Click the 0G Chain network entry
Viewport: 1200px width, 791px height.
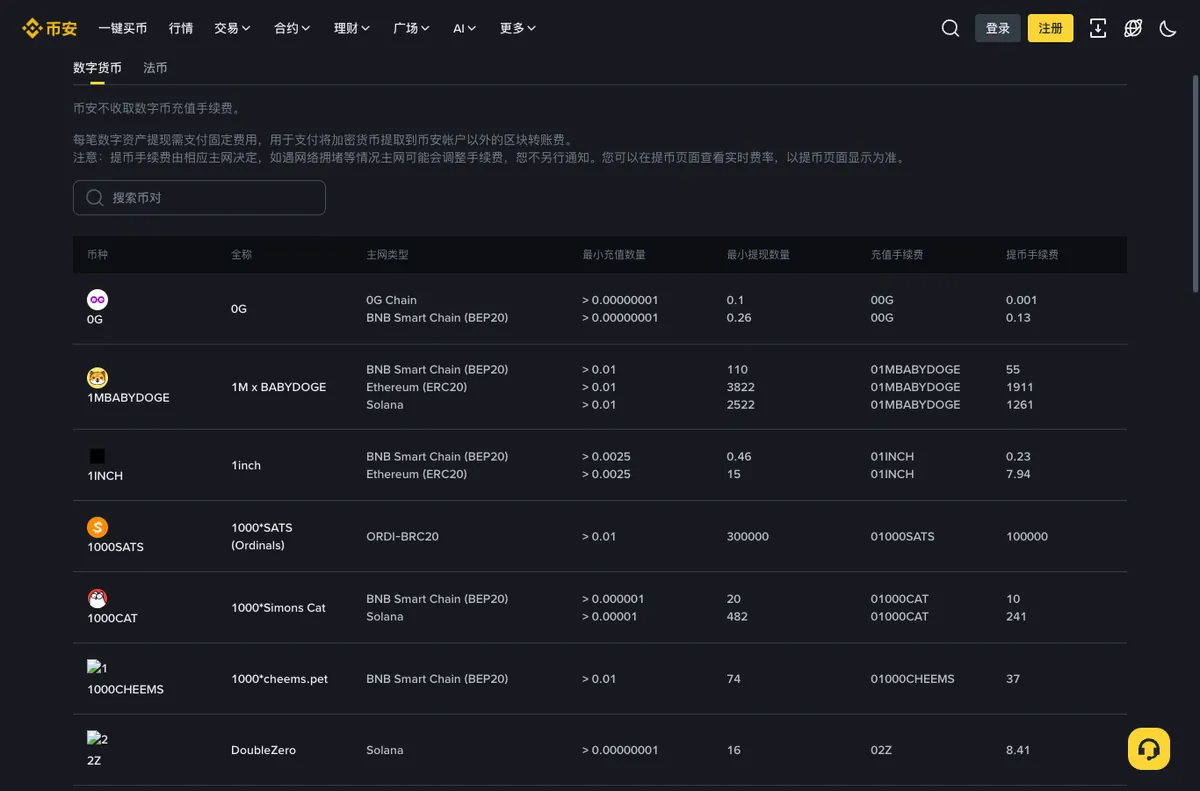[x=391, y=300]
